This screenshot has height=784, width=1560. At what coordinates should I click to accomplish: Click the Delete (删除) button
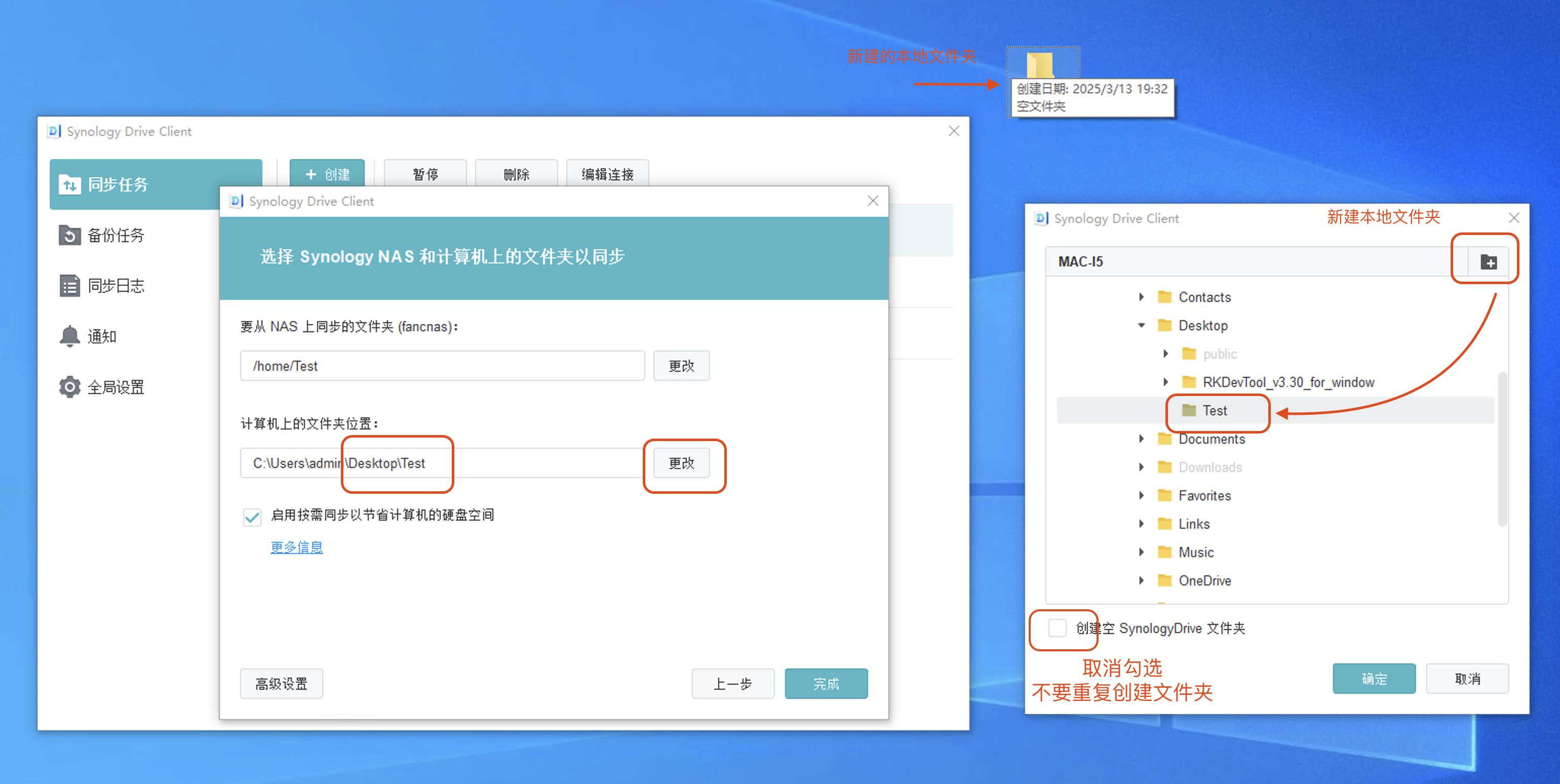point(516,174)
